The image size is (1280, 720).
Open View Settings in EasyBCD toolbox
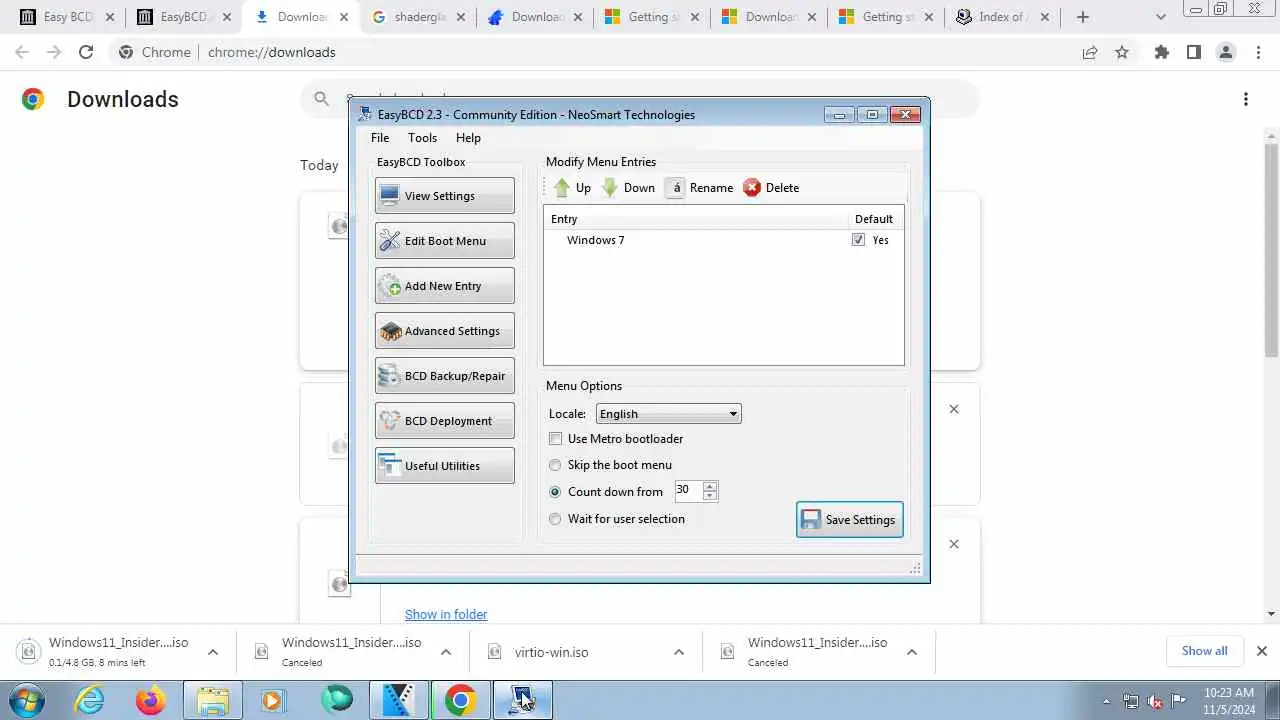tap(445, 196)
